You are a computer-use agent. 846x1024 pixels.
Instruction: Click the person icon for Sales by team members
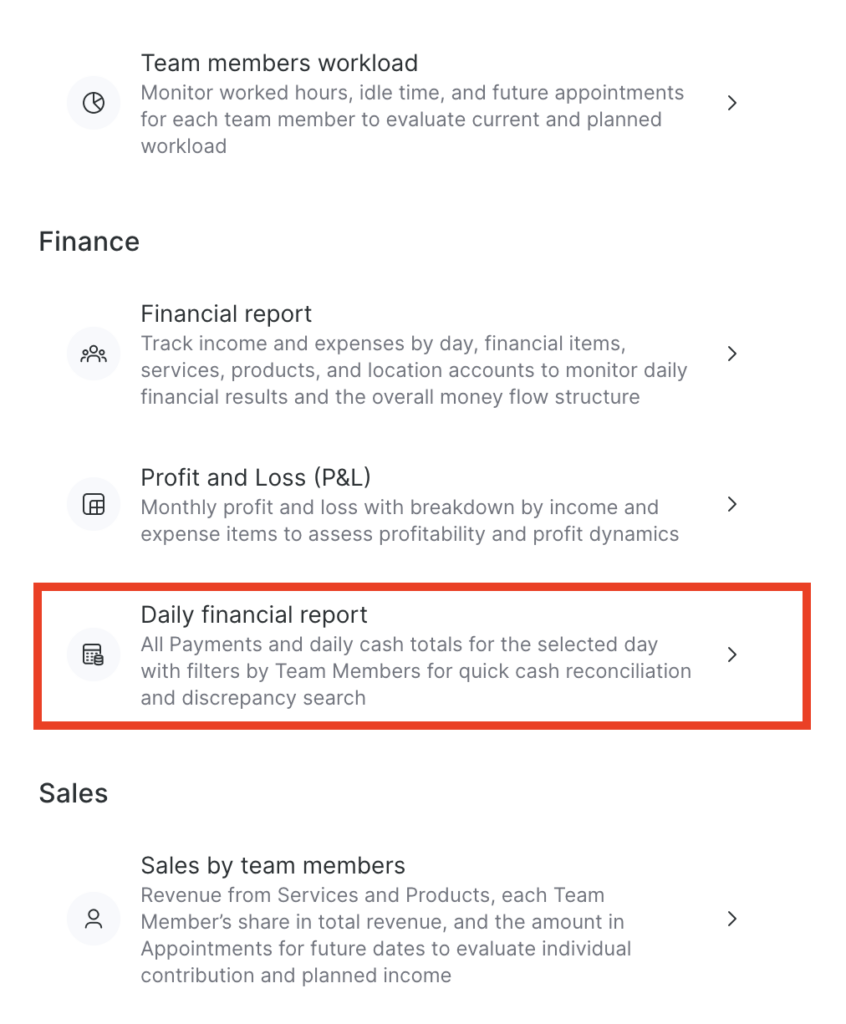pyautogui.click(x=93, y=919)
